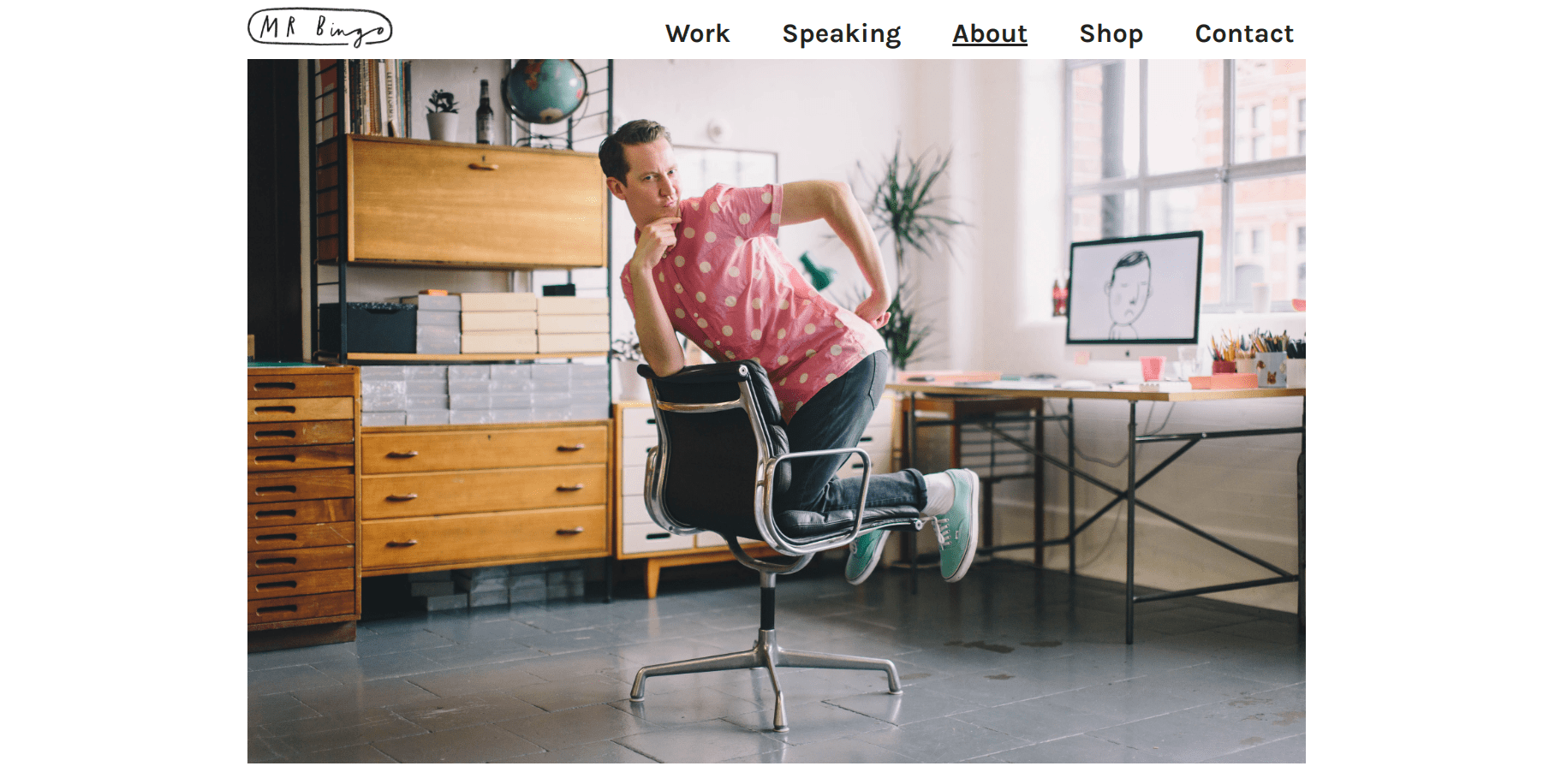This screenshot has width=1555, height=784.
Task: Click the green sneaker on the right
Action: pos(959,524)
